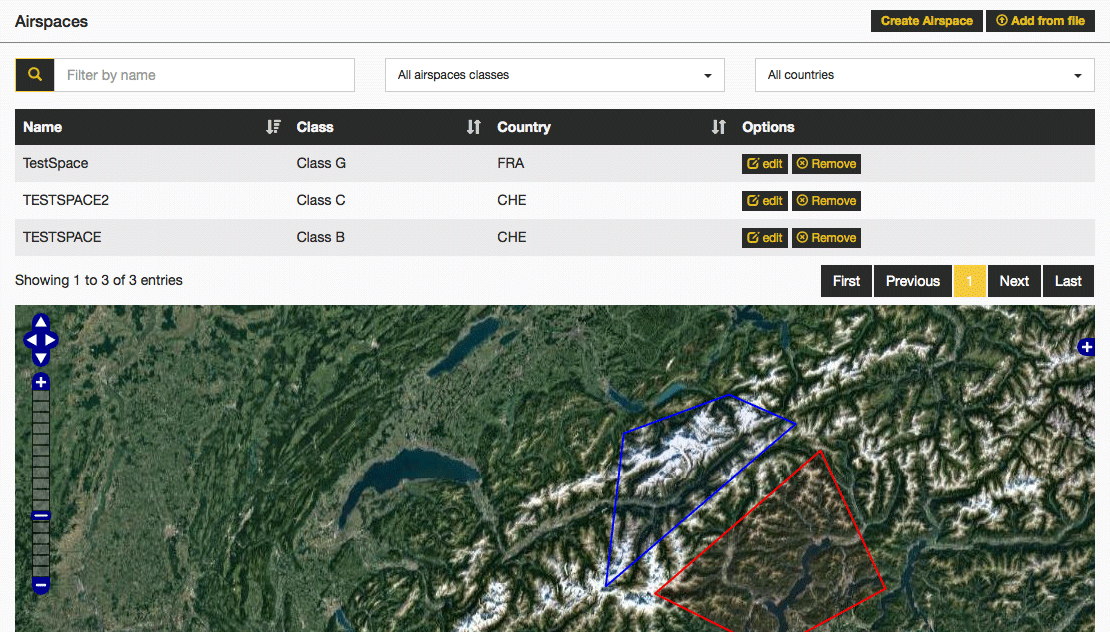Sort table by Class column
This screenshot has height=632, width=1110.
coord(474,127)
